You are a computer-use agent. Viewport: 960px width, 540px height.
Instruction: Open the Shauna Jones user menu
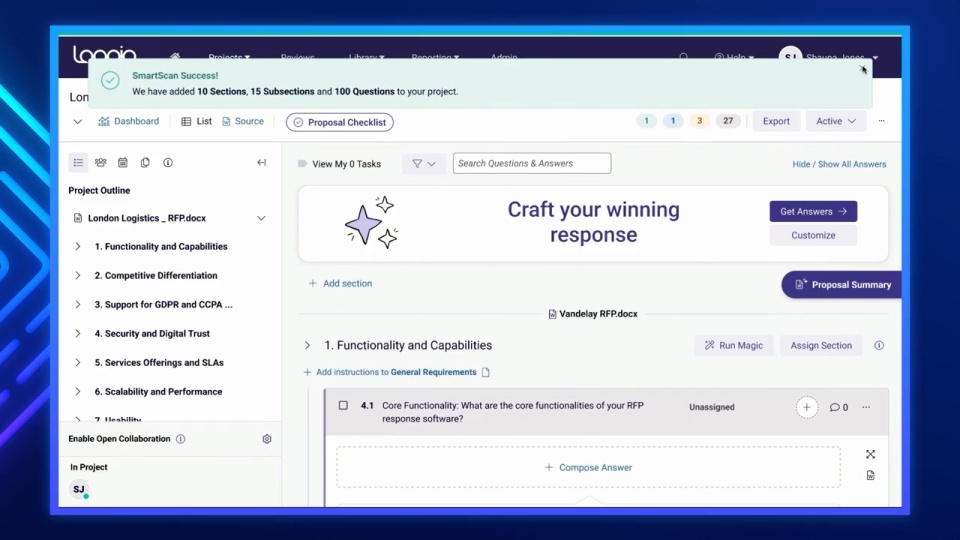point(828,58)
